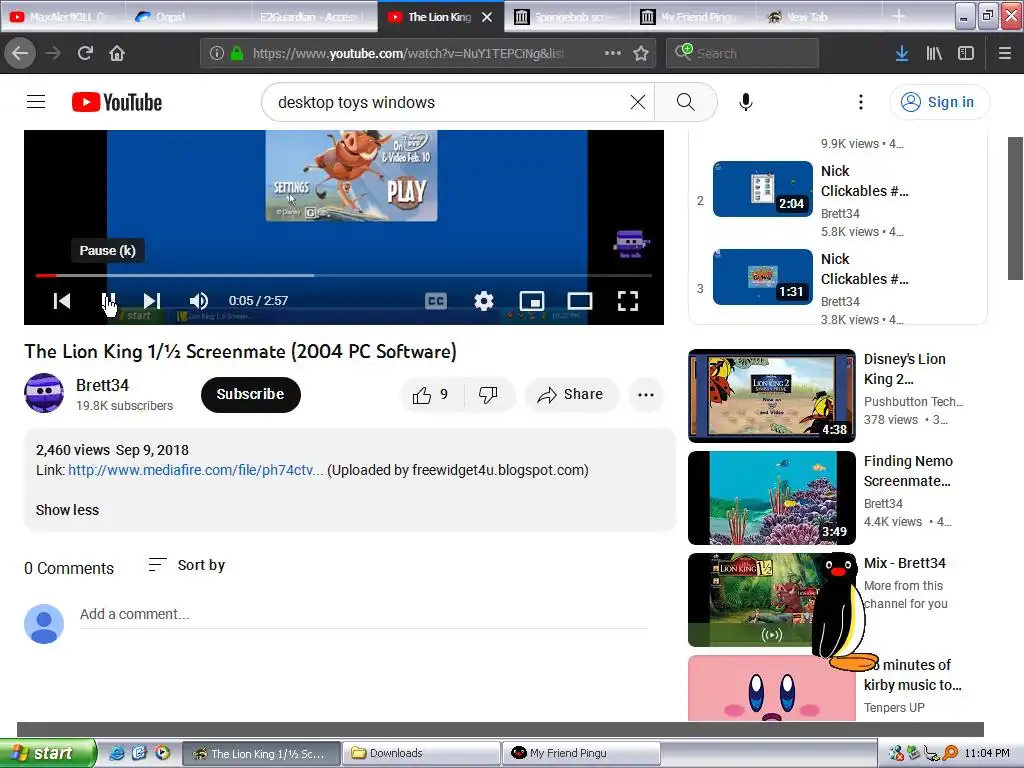The height and width of the screenshot is (768, 1024).
Task: Click the Add a comment field
Action: point(363,615)
